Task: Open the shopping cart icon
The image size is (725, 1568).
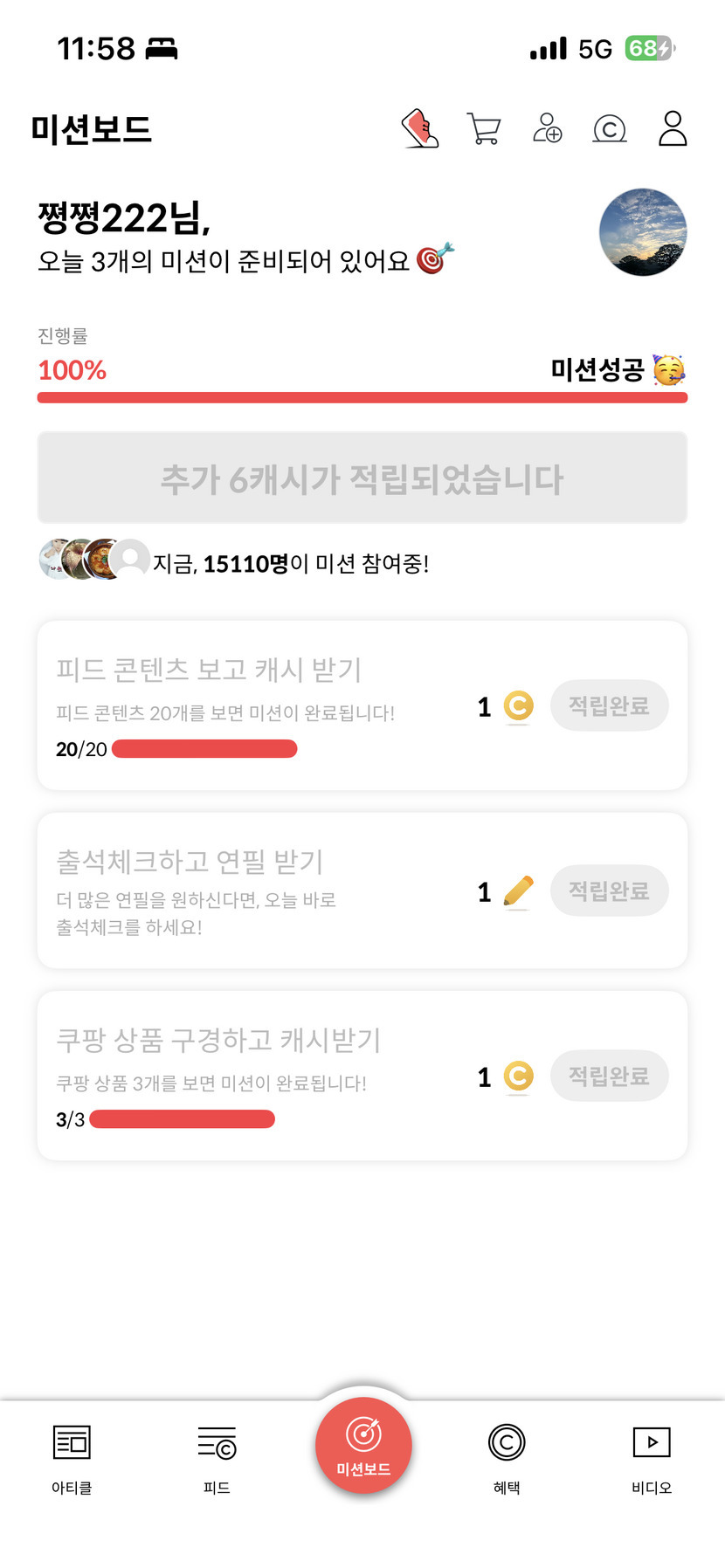Action: pos(484,129)
